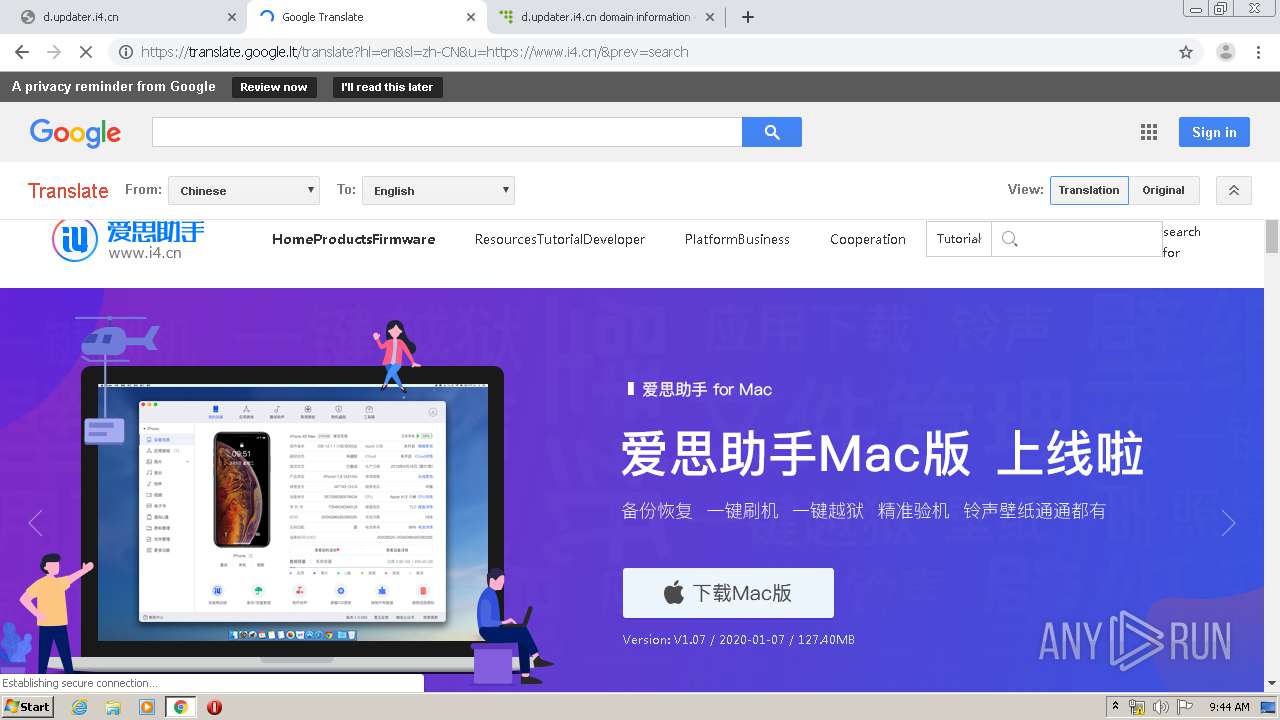
Task: Switch view to Original
Action: click(1163, 190)
